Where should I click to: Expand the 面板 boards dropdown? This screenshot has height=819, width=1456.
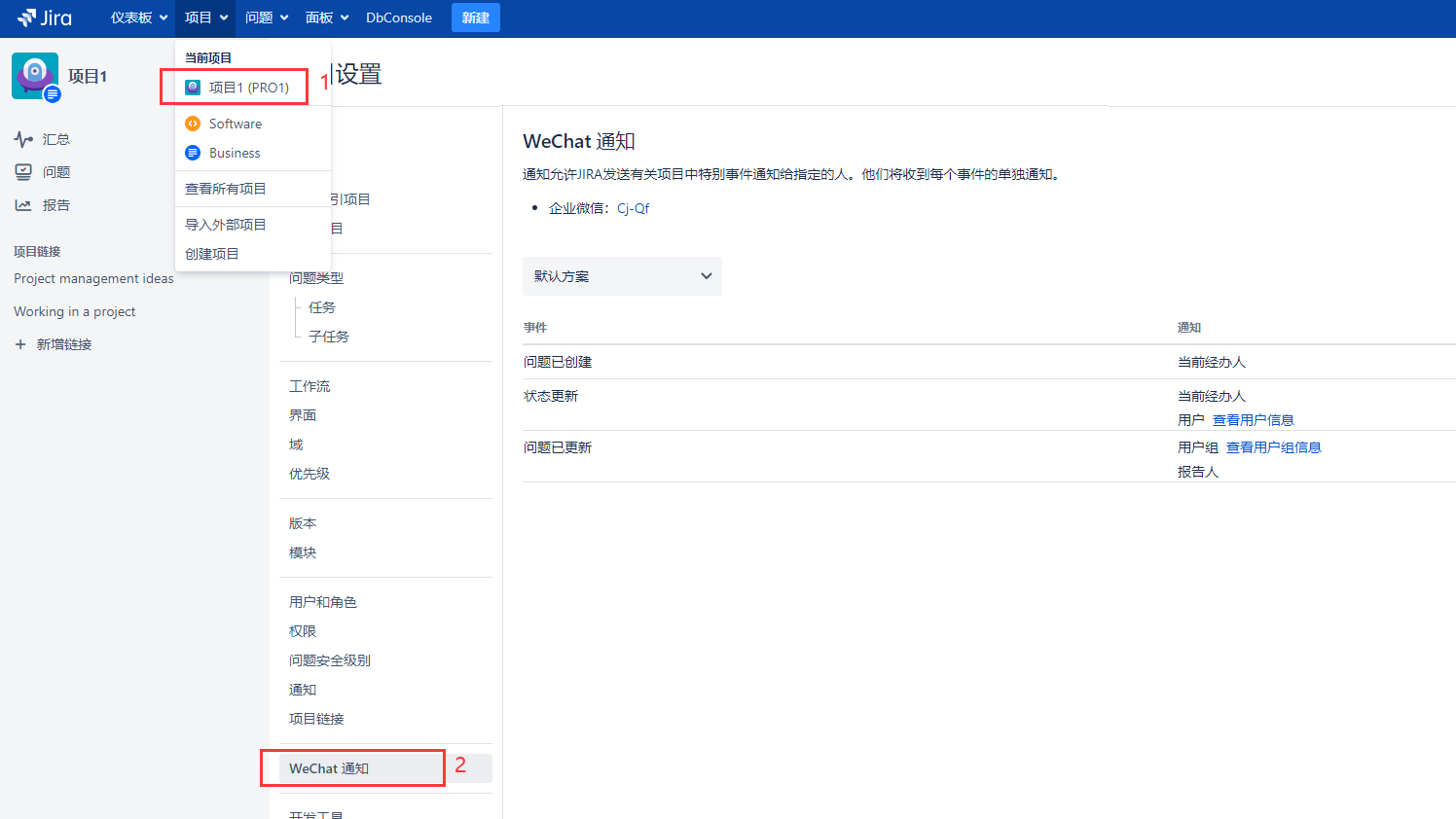tap(326, 18)
